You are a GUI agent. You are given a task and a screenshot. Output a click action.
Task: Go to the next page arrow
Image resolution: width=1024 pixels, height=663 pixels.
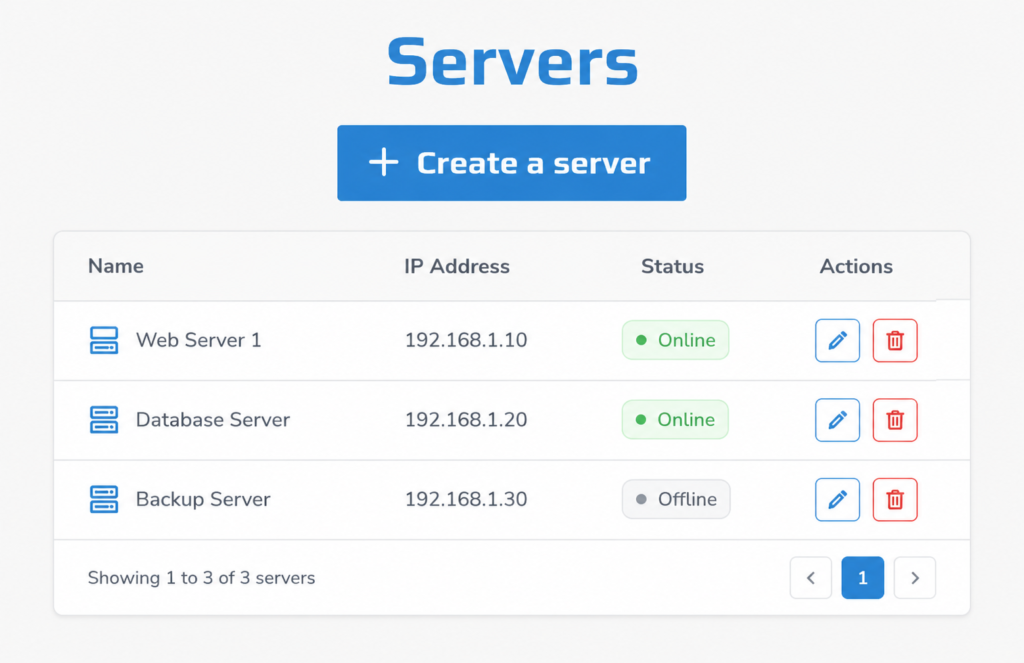pos(914,577)
